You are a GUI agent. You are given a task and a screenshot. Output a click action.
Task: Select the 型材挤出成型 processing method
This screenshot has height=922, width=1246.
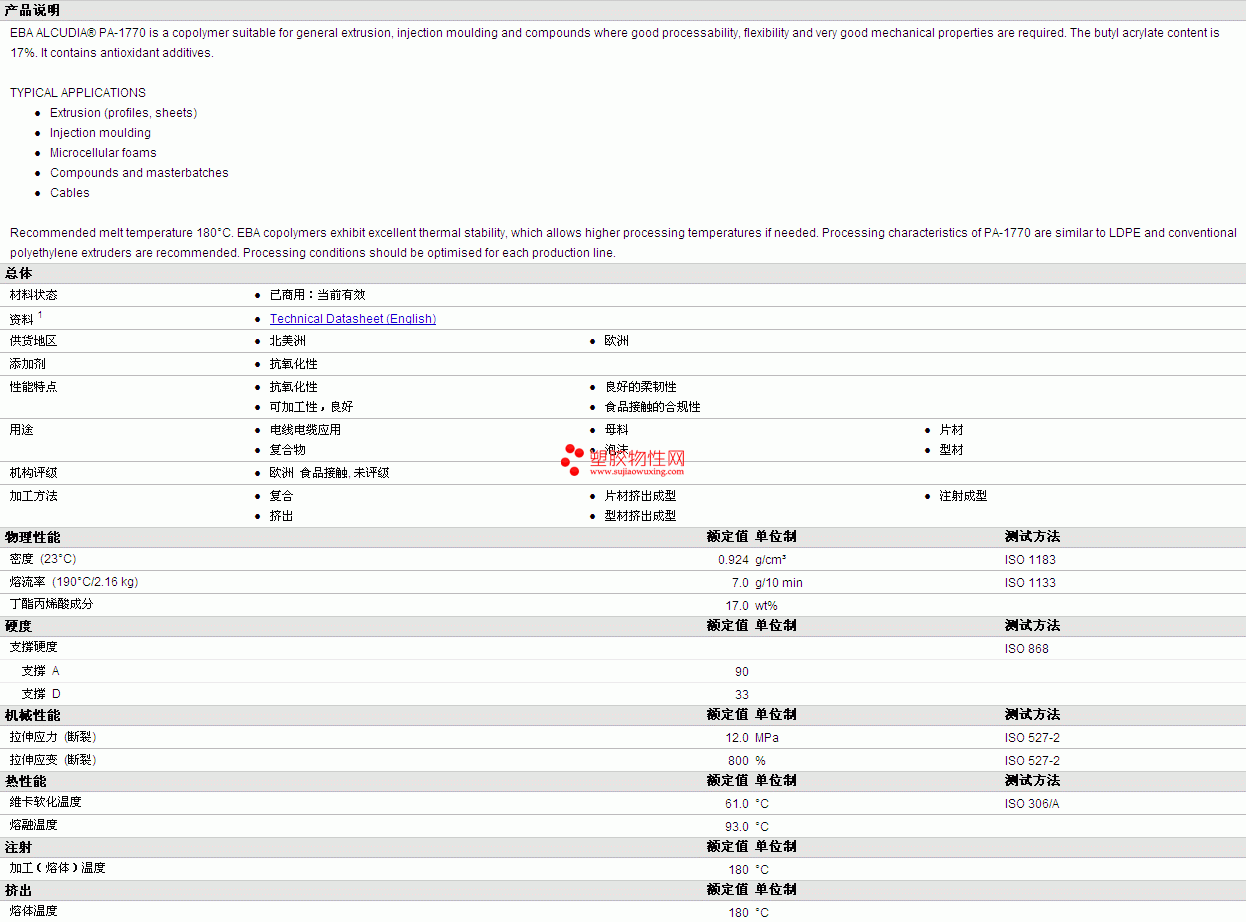point(640,516)
